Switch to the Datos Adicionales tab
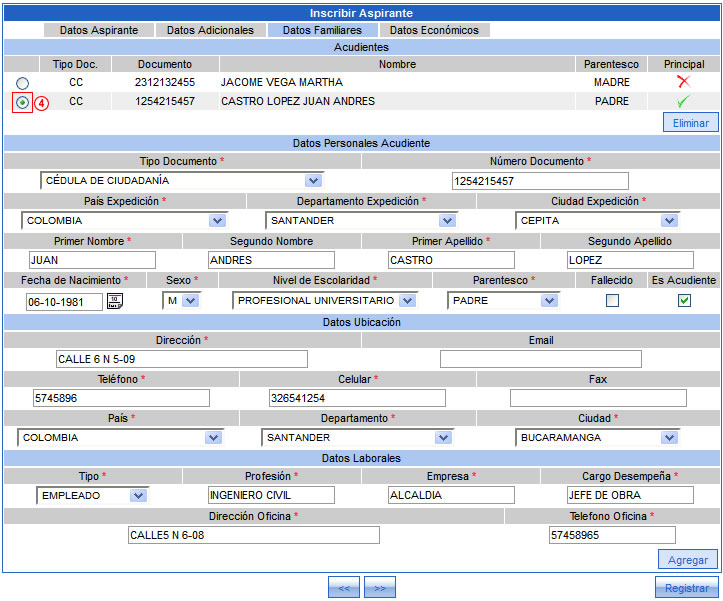Image resolution: width=723 pixels, height=601 pixels. [210, 30]
